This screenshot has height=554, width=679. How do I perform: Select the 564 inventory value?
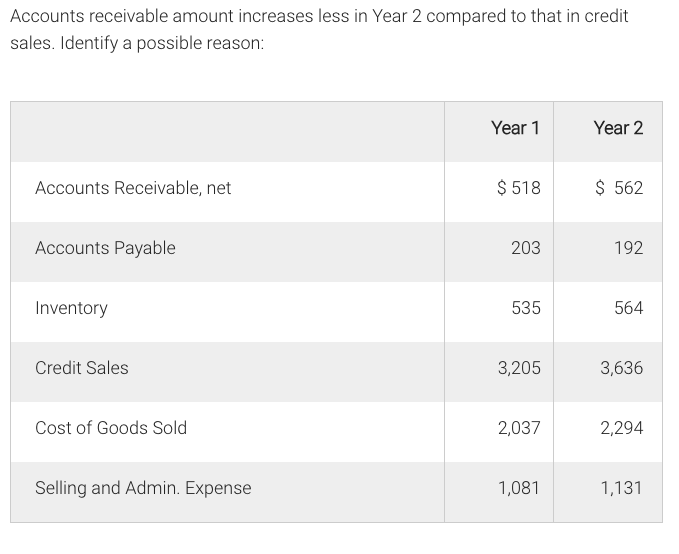coord(628,308)
